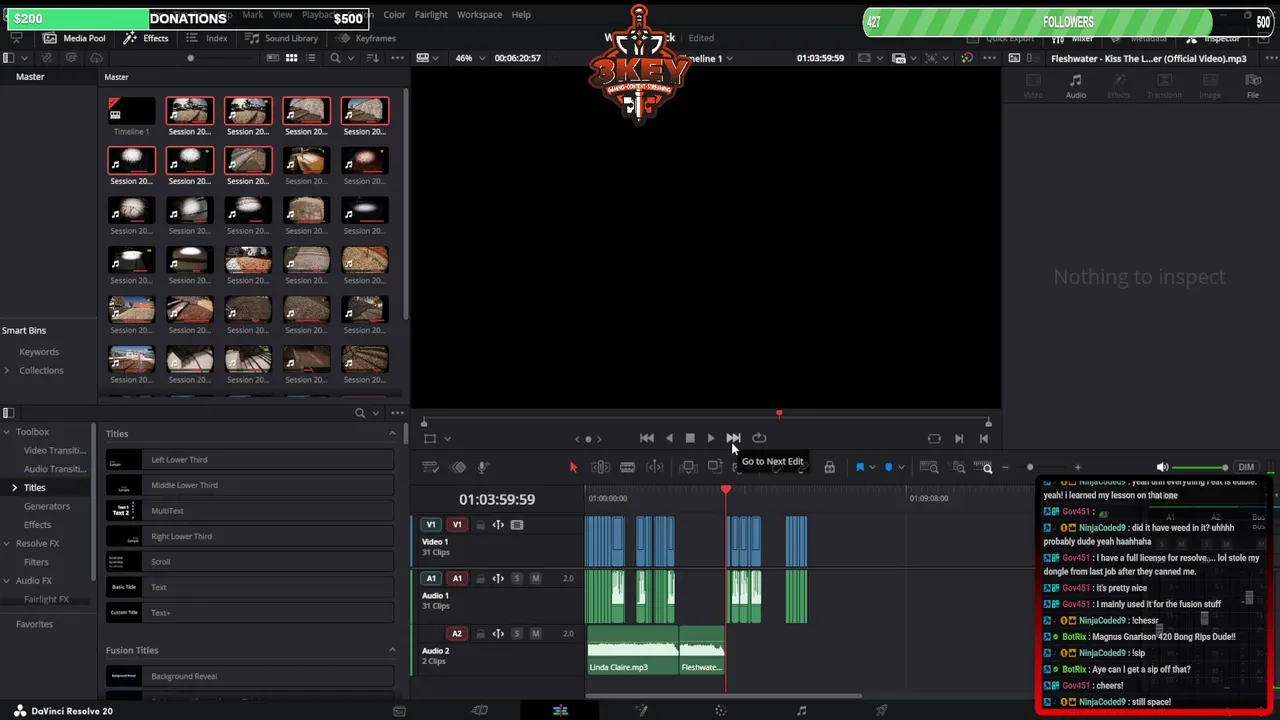Expand the Resolve FX tree
Viewport: 1280px width, 720px height.
[x=6, y=543]
